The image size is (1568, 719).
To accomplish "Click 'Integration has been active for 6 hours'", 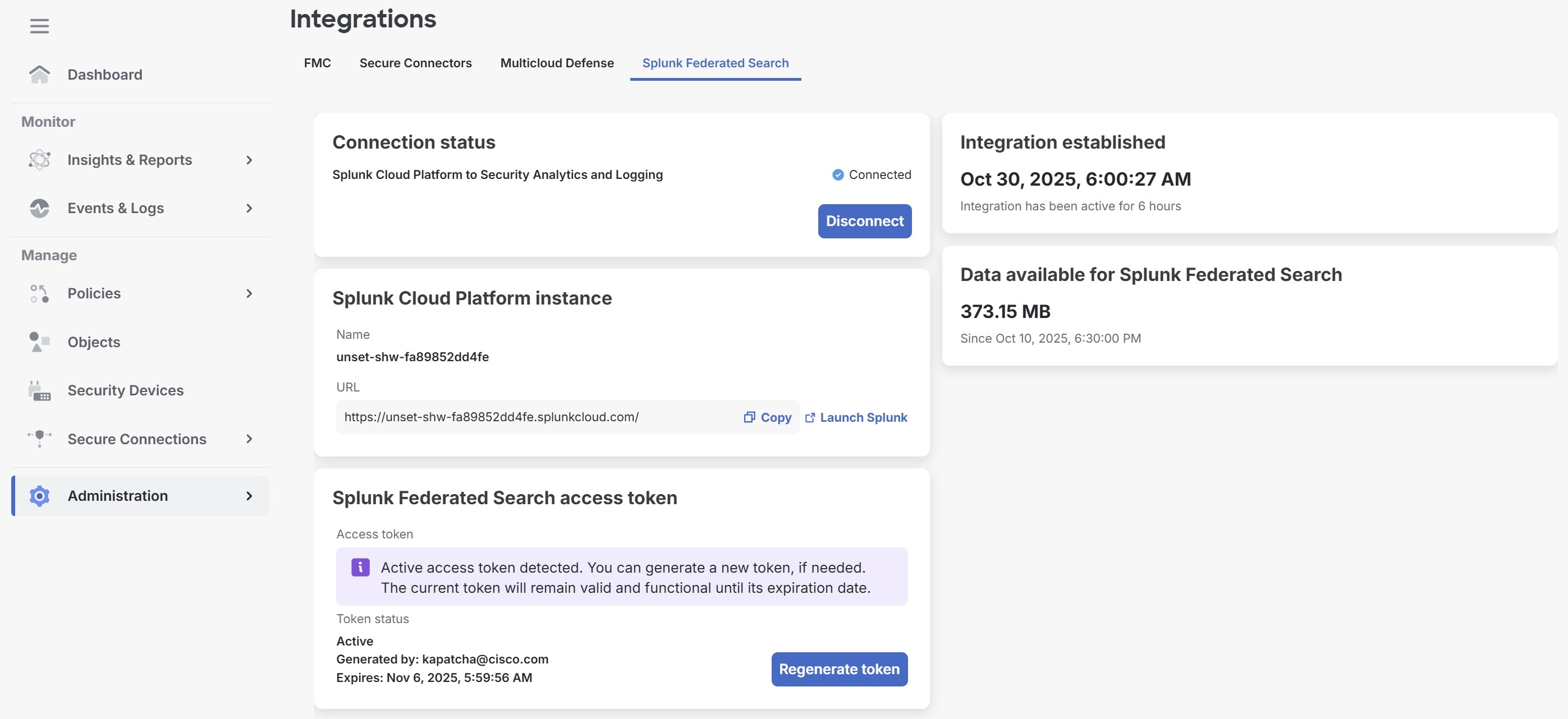I will [x=1070, y=206].
